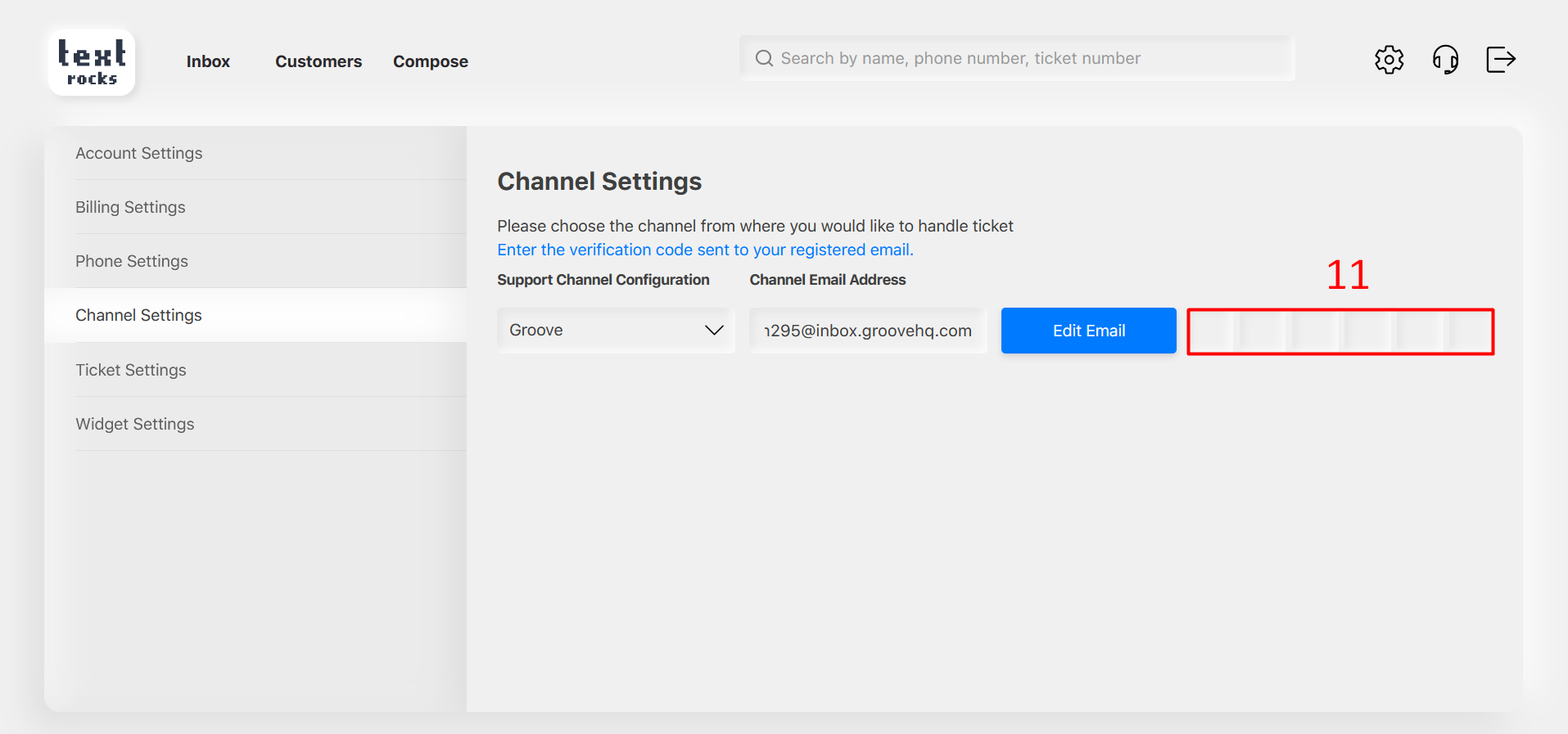Expand the Groove channel dropdown arrow
Viewport: 1568px width, 734px height.
click(714, 331)
